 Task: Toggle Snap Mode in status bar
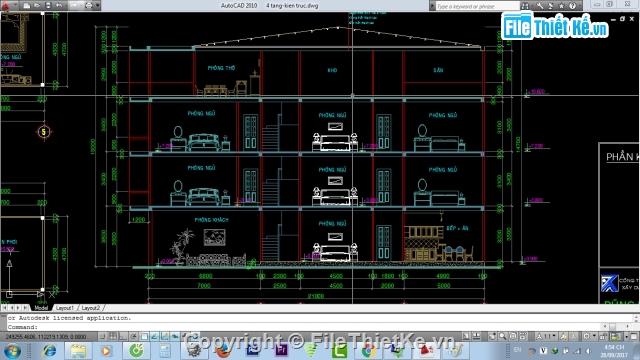coord(102,336)
